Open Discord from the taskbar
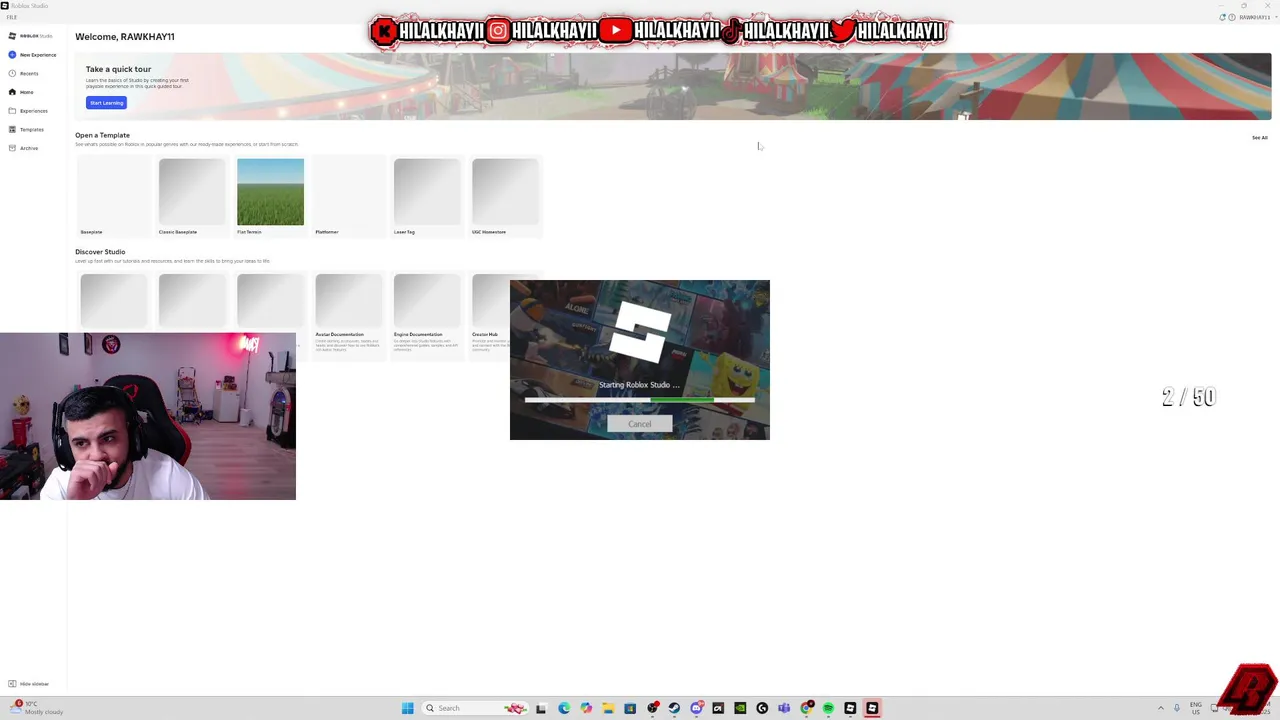Image resolution: width=1280 pixels, height=720 pixels. click(696, 708)
